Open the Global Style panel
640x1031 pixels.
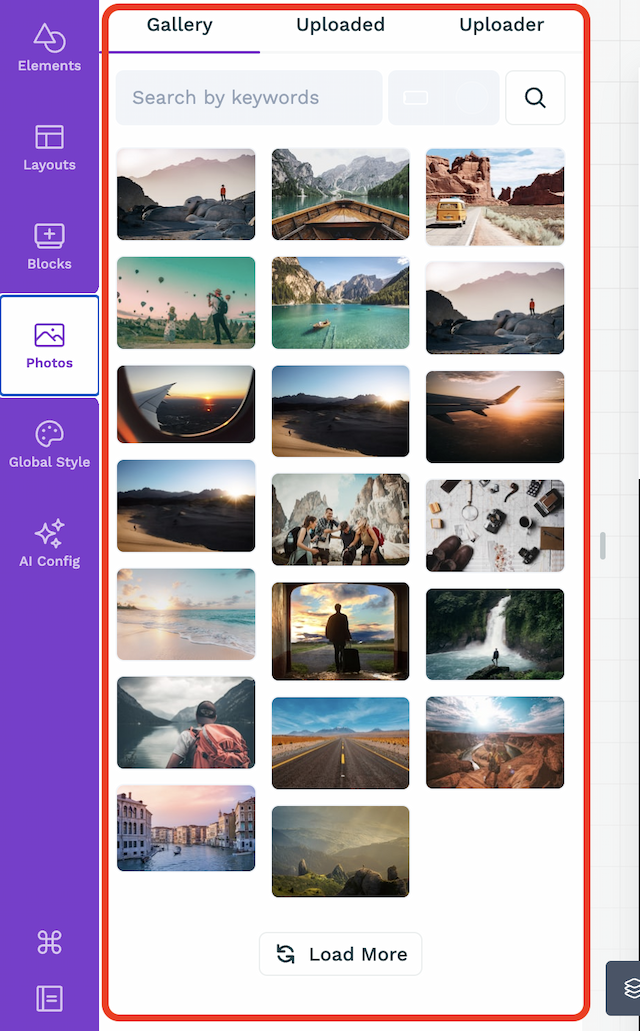tap(49, 445)
